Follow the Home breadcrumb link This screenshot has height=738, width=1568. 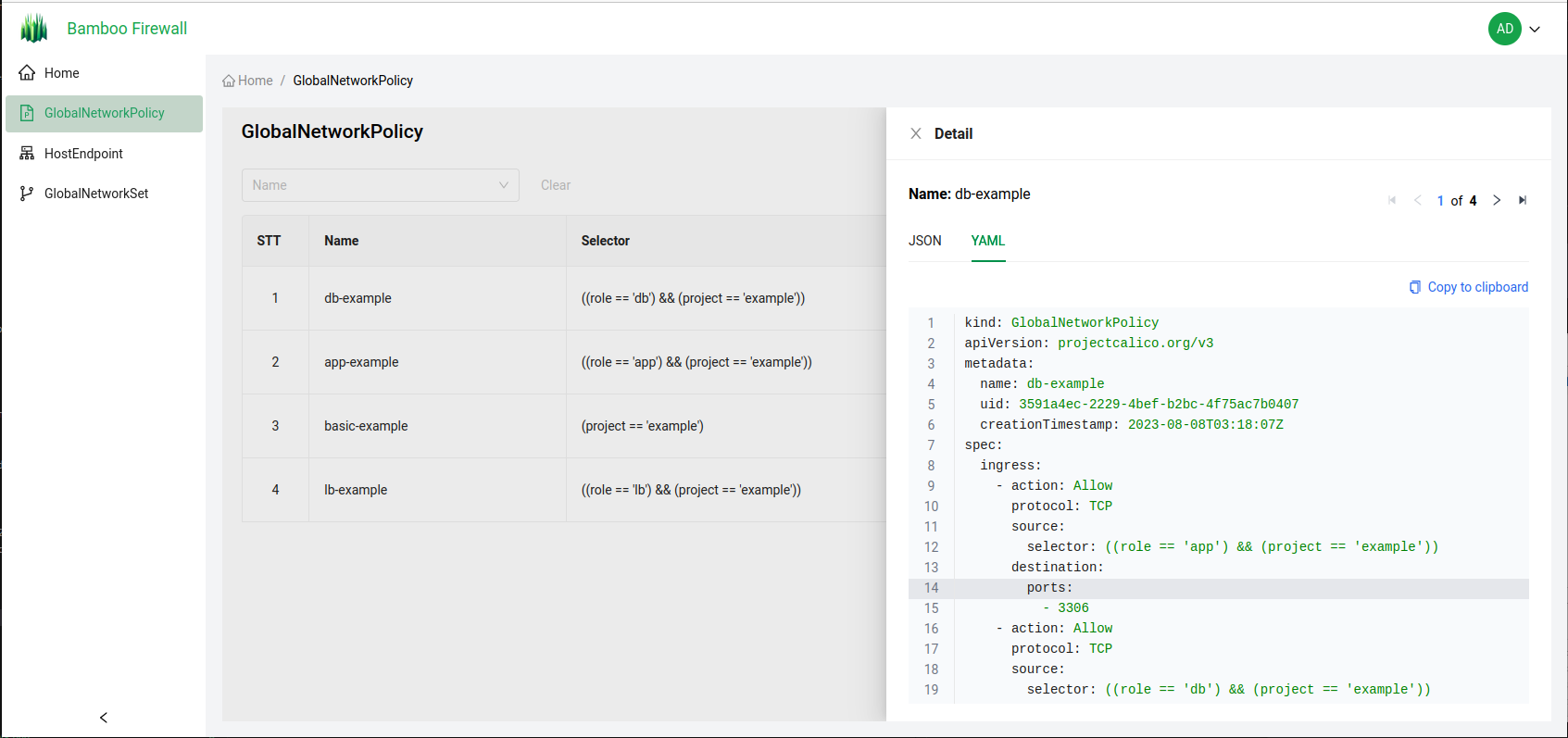(x=247, y=81)
